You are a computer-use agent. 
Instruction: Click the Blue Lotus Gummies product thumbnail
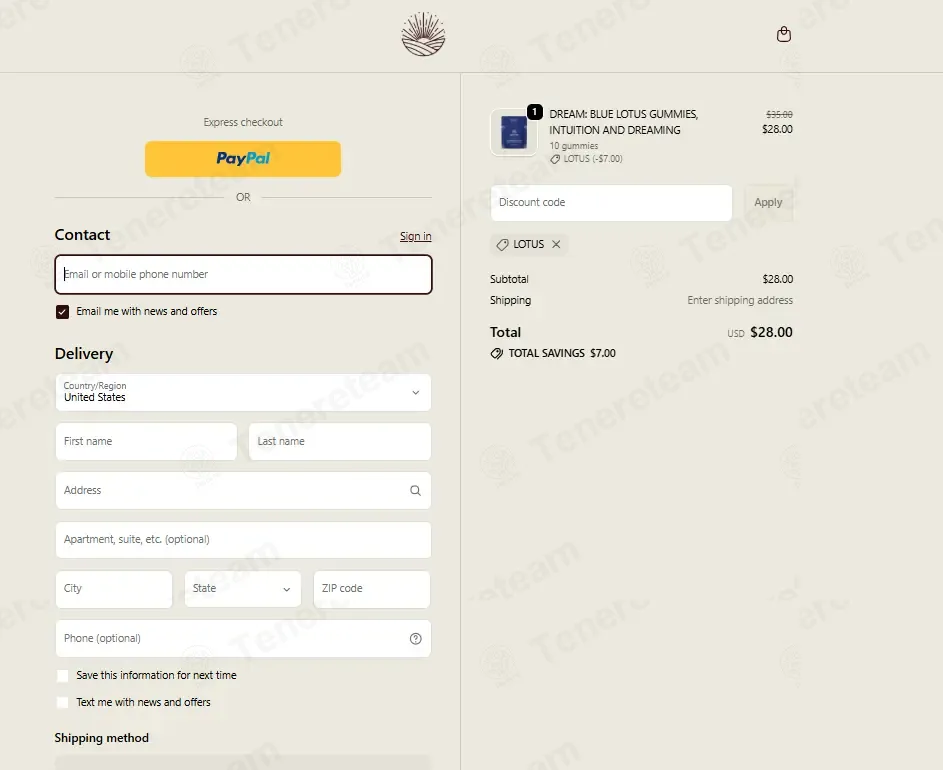[x=514, y=132]
